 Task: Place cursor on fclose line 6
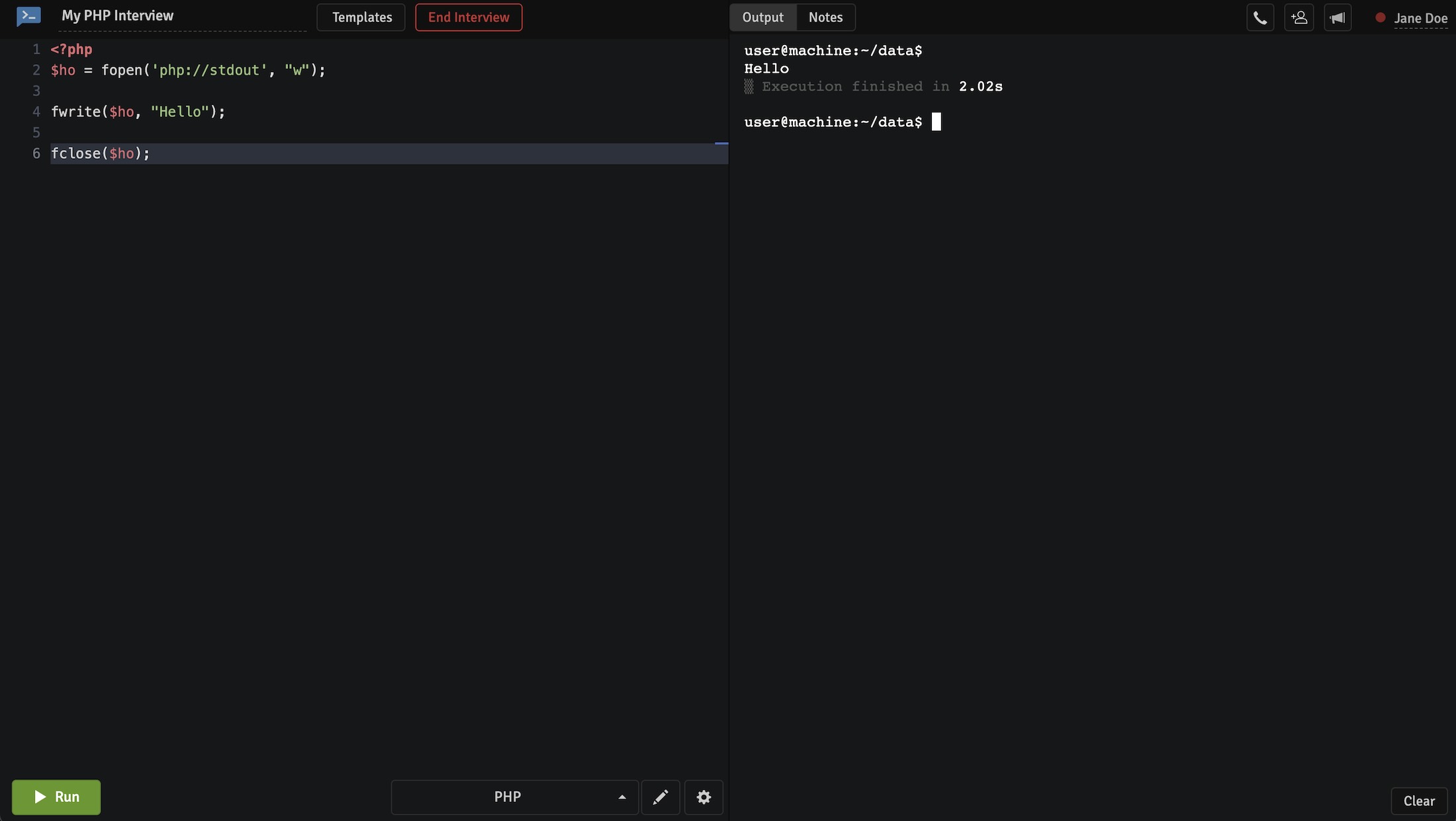[x=101, y=153]
